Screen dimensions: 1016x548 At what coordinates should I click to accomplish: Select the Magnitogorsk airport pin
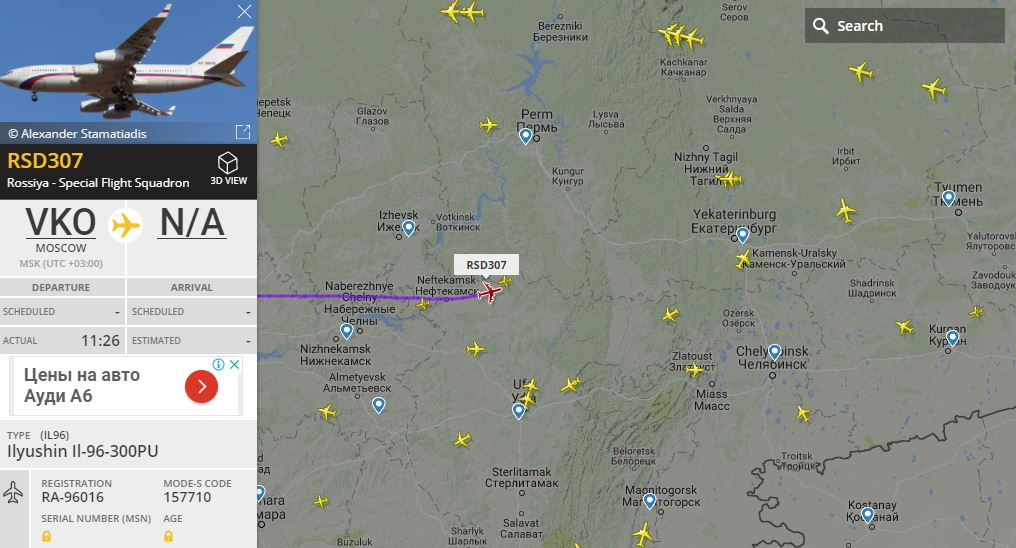pyautogui.click(x=650, y=501)
